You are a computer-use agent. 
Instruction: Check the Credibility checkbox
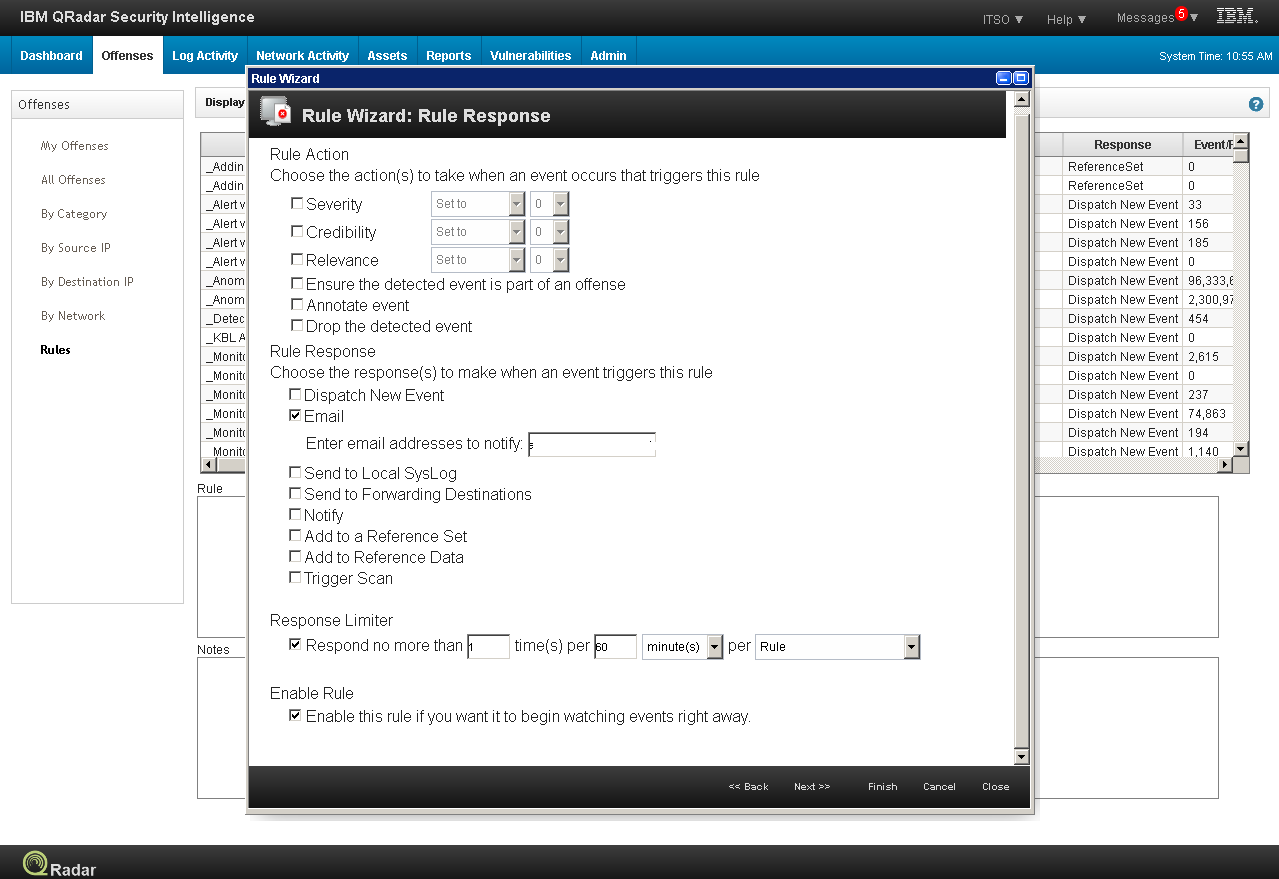[297, 231]
